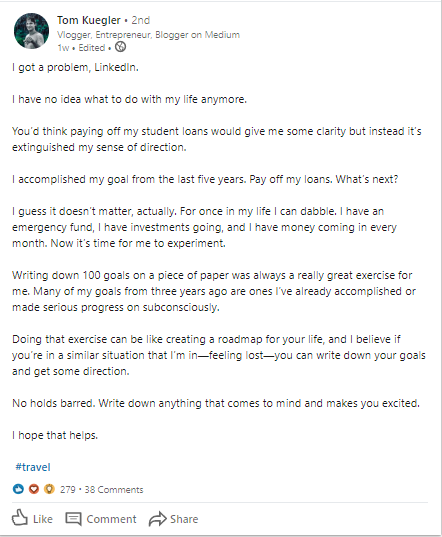Click the 'I hope that helps.' line
This screenshot has width=442, height=537.
click(x=55, y=435)
